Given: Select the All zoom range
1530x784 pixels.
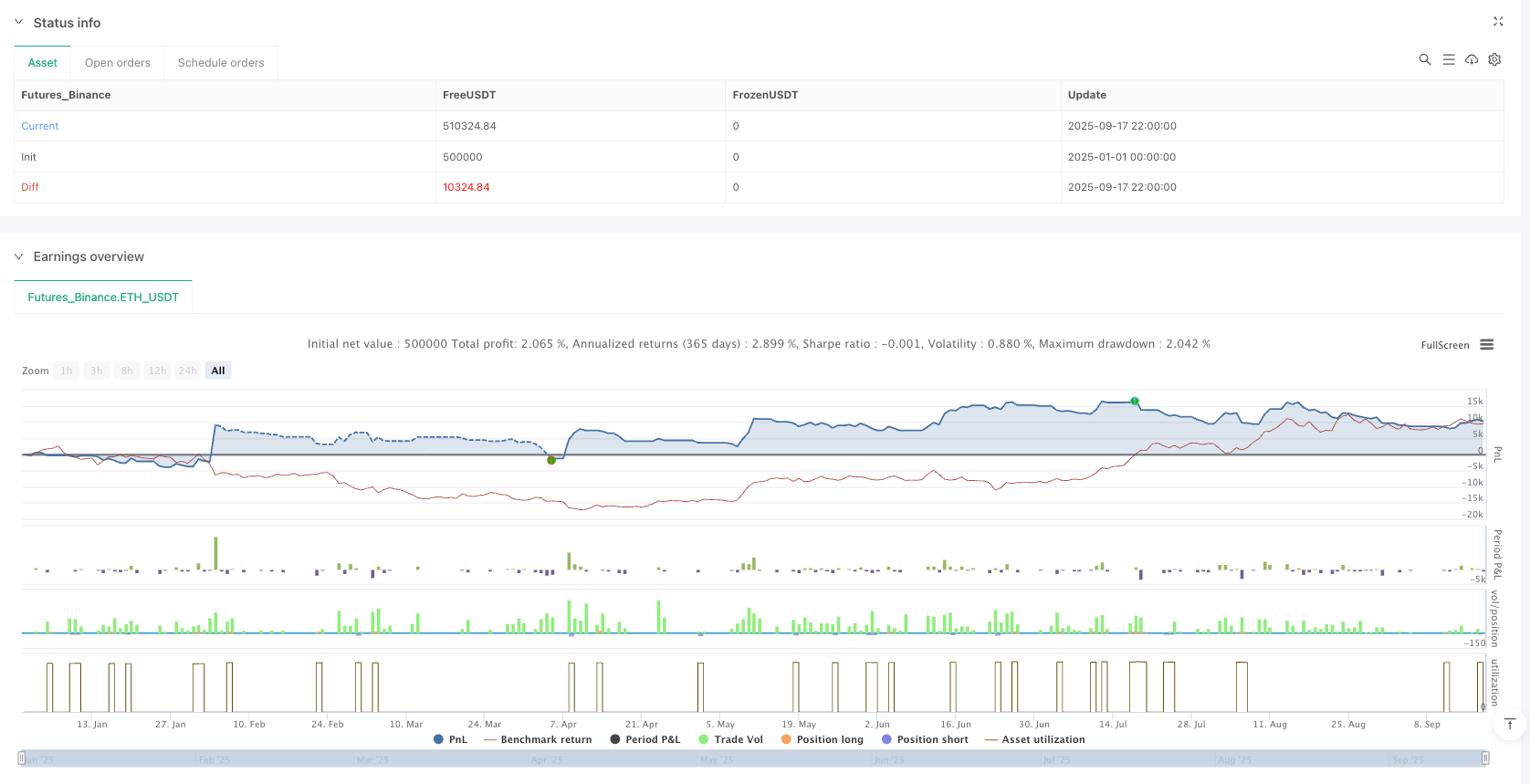Looking at the screenshot, I should (x=218, y=371).
